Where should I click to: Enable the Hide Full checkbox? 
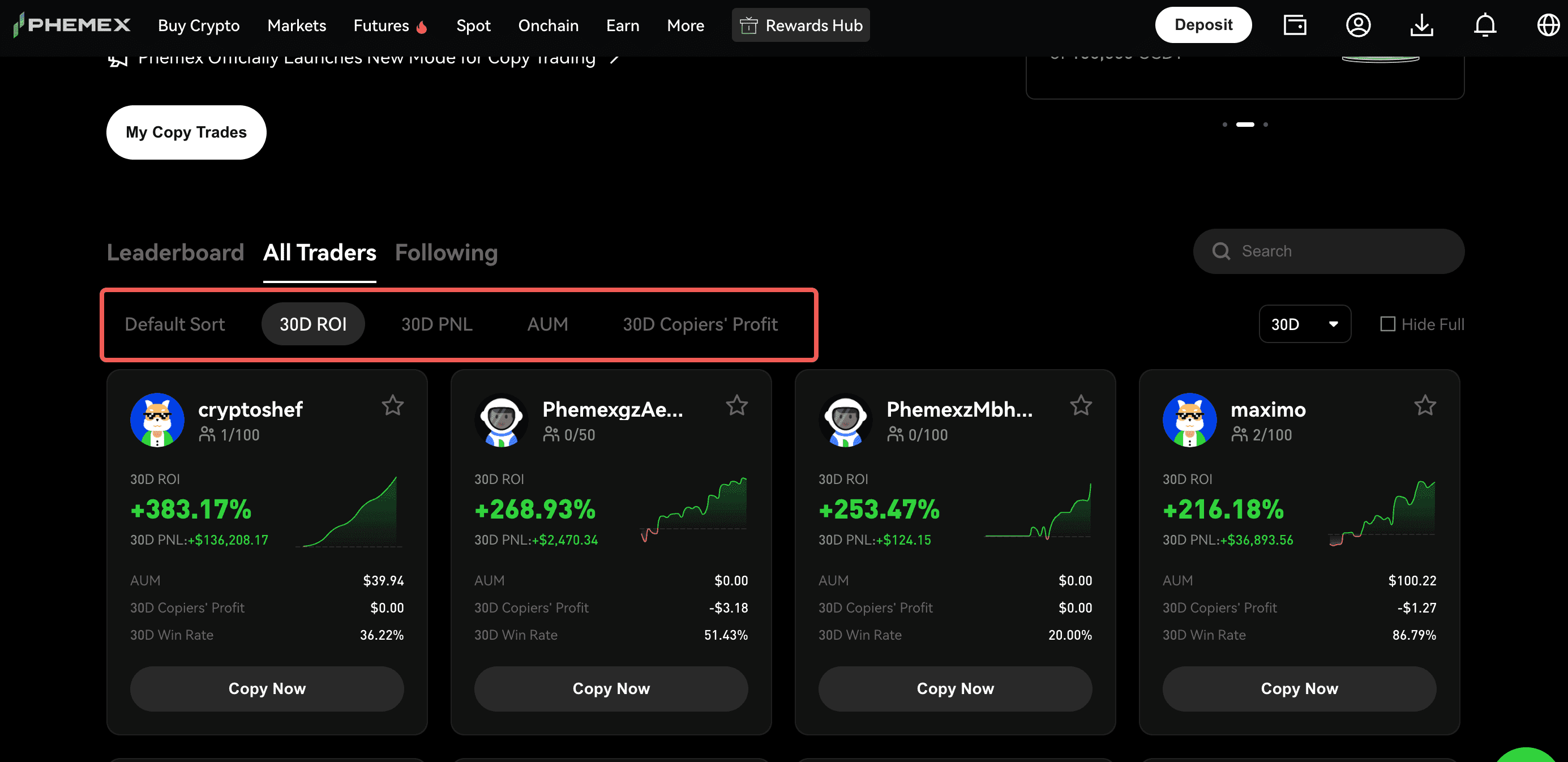pos(1388,324)
